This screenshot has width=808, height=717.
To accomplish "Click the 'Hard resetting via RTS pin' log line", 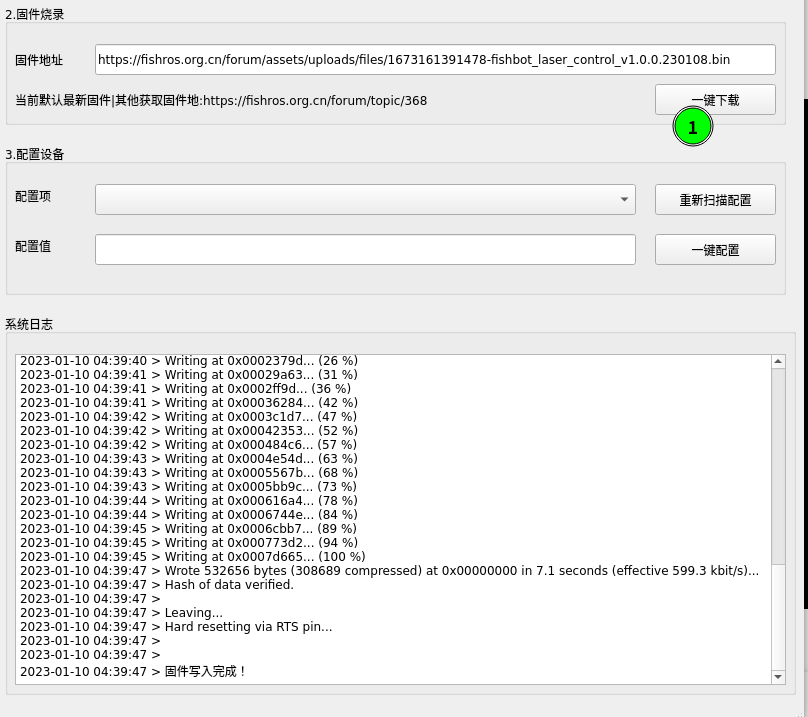I will (x=248, y=627).
